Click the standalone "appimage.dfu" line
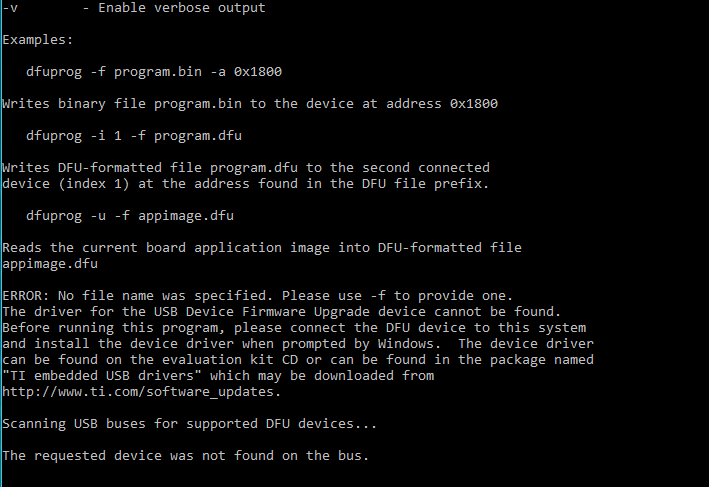Screen dimensions: 709x487 click(x=48, y=264)
